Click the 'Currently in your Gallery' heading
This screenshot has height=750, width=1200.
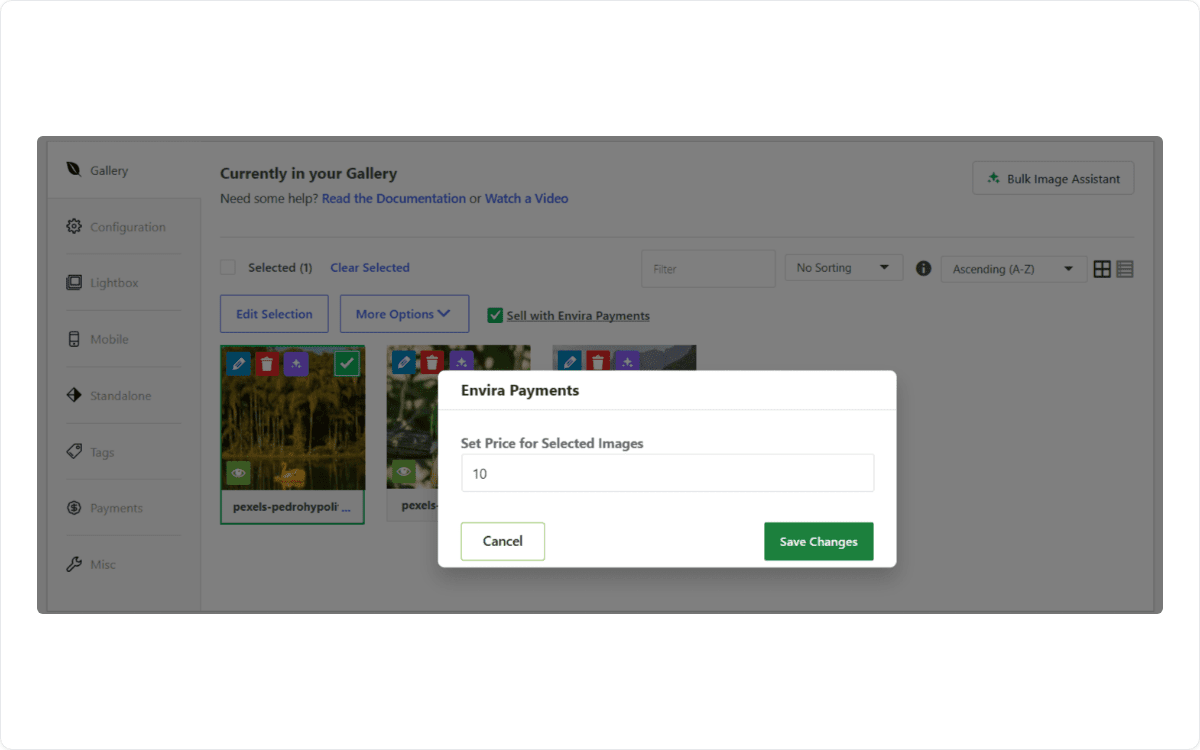click(308, 174)
